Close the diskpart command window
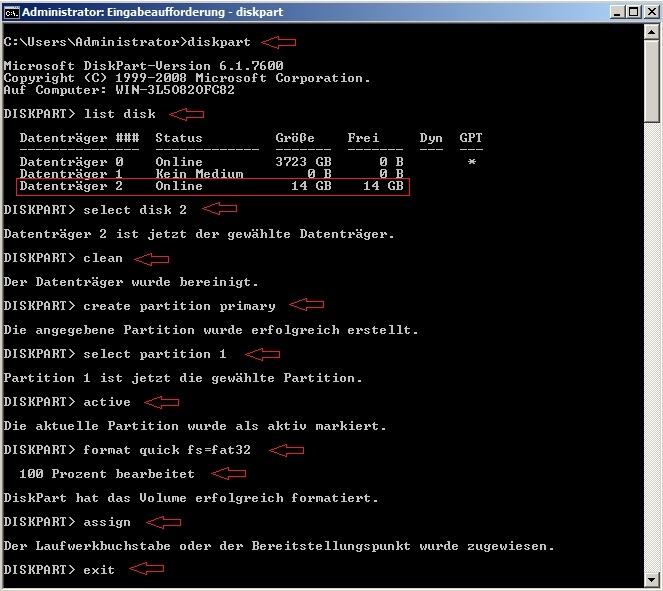Screen dimensions: 663x591 652,12
